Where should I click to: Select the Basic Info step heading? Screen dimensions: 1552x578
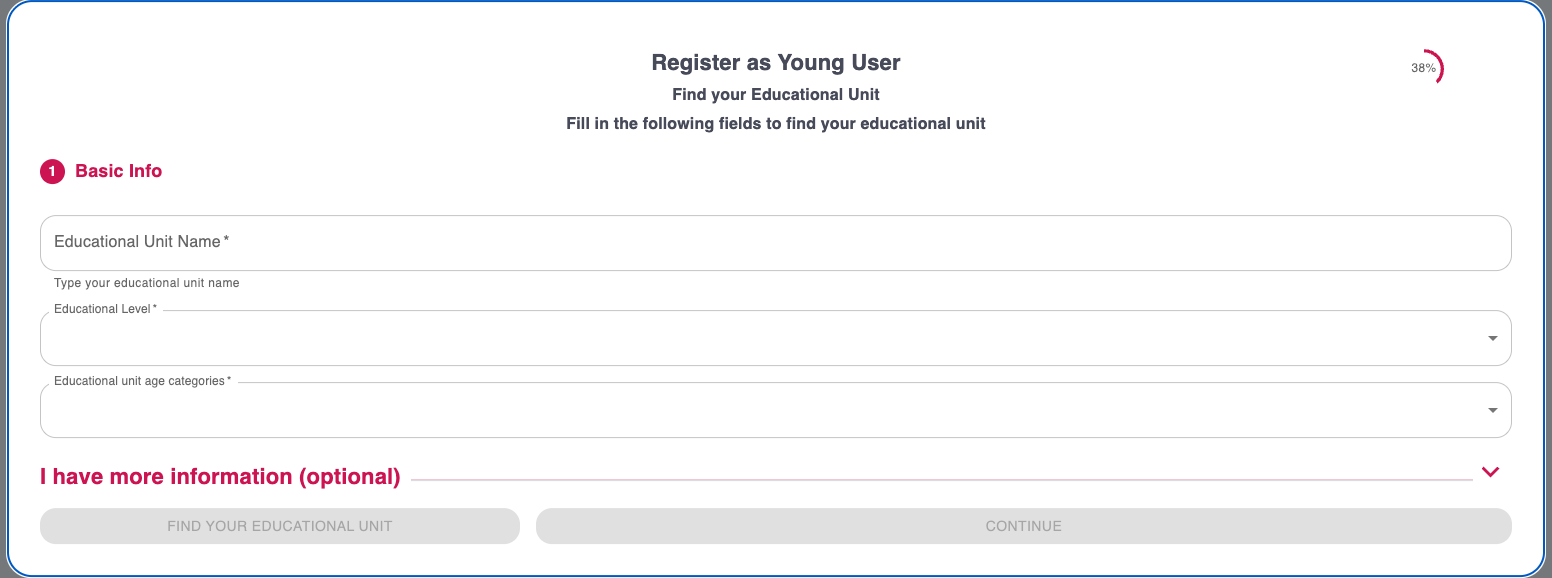[x=118, y=171]
